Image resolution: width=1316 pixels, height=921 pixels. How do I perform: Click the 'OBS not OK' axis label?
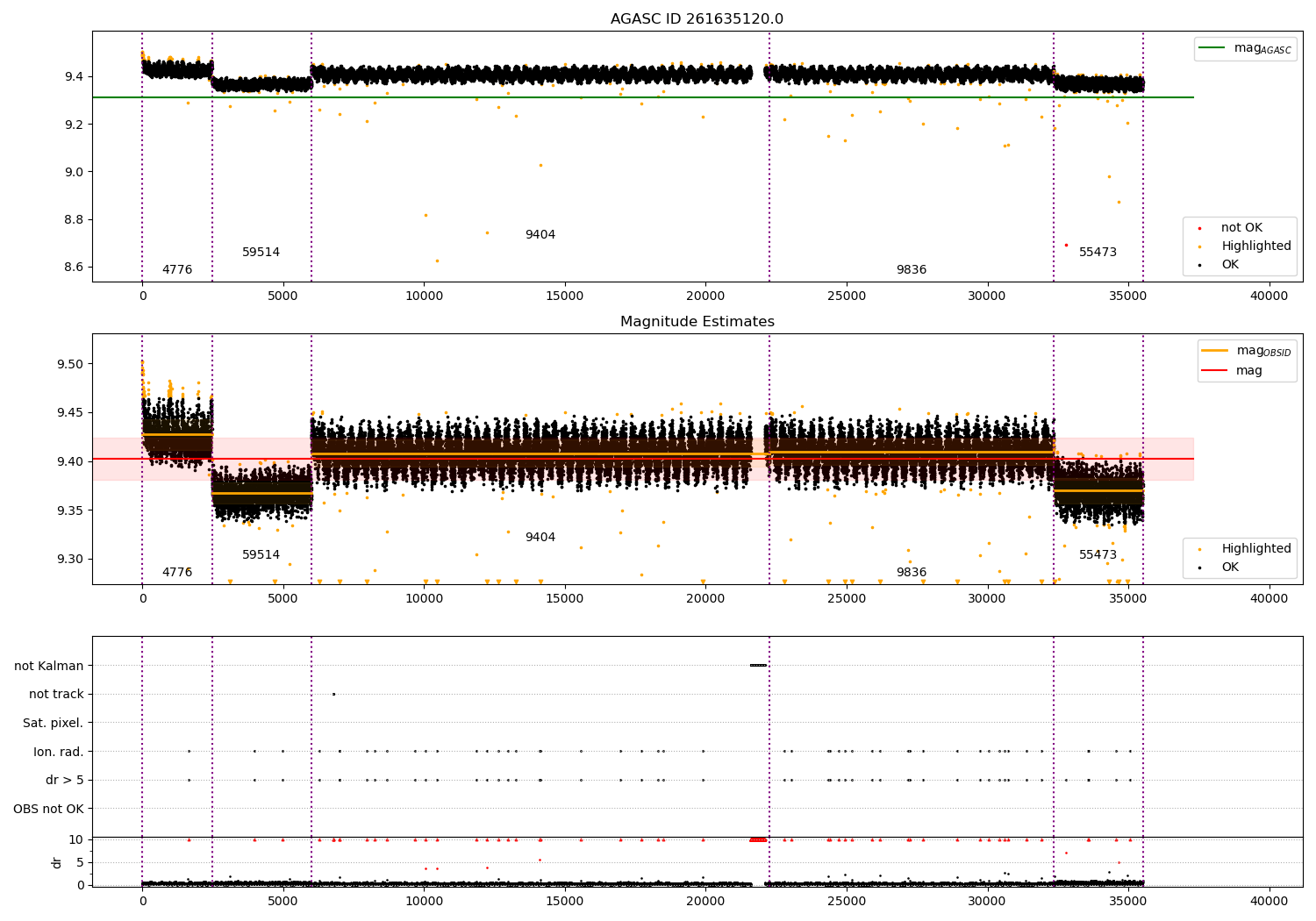49,809
